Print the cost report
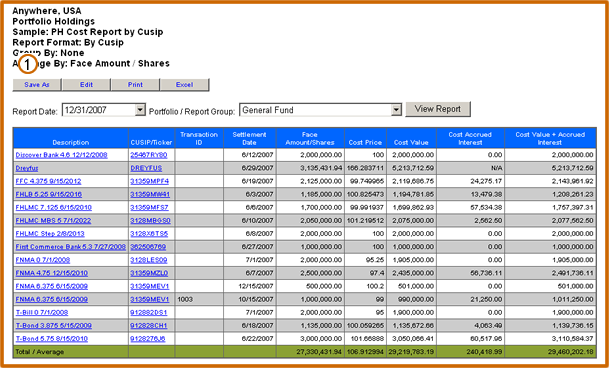This screenshot has width=609, height=368. click(x=135, y=85)
